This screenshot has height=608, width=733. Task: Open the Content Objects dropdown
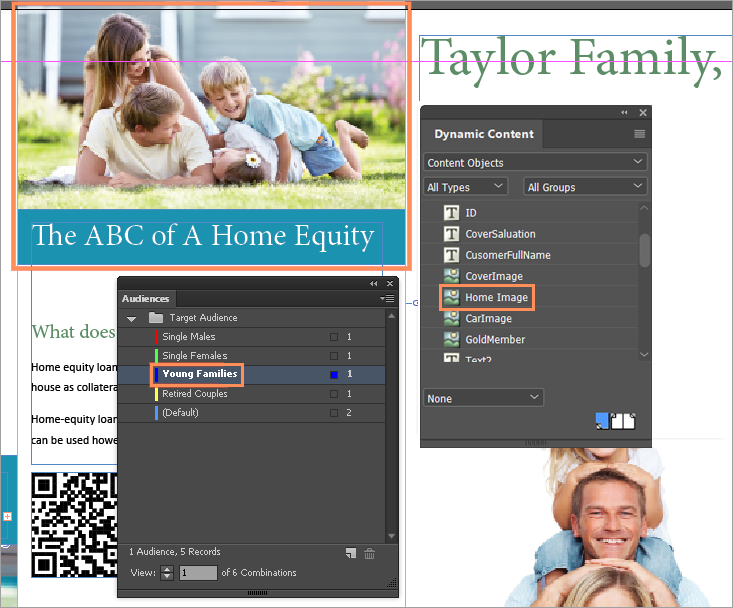coord(535,162)
